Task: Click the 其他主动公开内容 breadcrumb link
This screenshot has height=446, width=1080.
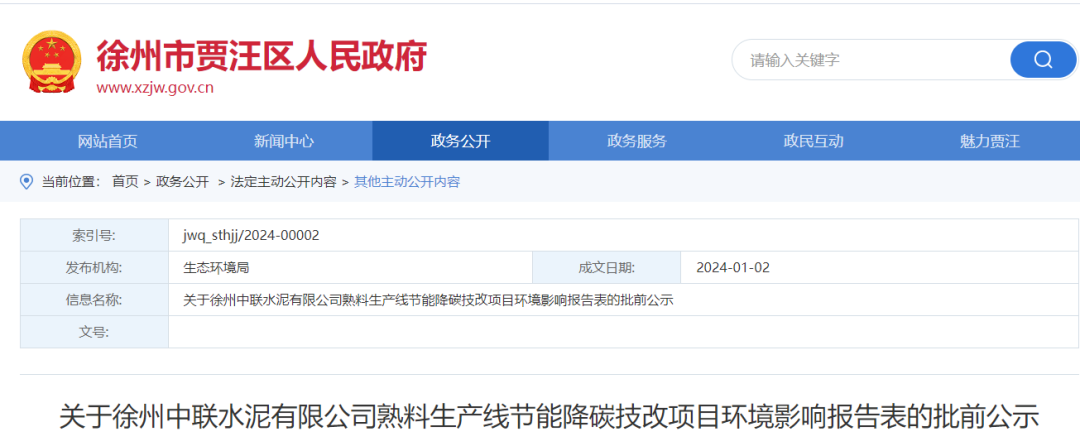Action: (x=406, y=182)
